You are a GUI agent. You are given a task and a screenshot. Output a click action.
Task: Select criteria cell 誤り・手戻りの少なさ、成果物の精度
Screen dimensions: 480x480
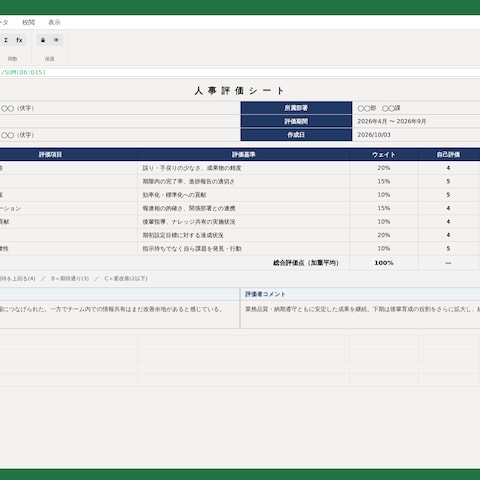coord(244,168)
